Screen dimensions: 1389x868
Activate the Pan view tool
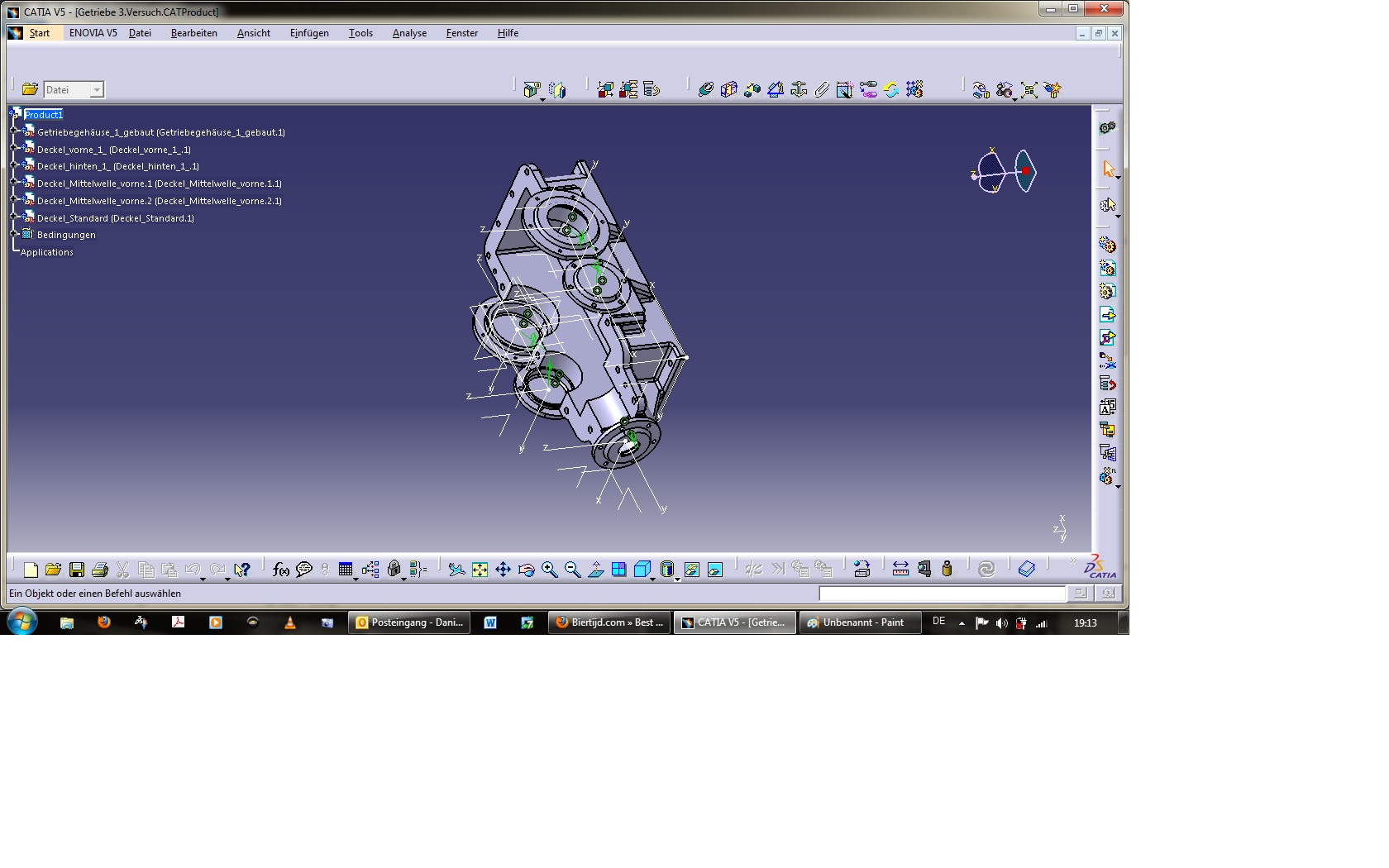click(x=504, y=570)
